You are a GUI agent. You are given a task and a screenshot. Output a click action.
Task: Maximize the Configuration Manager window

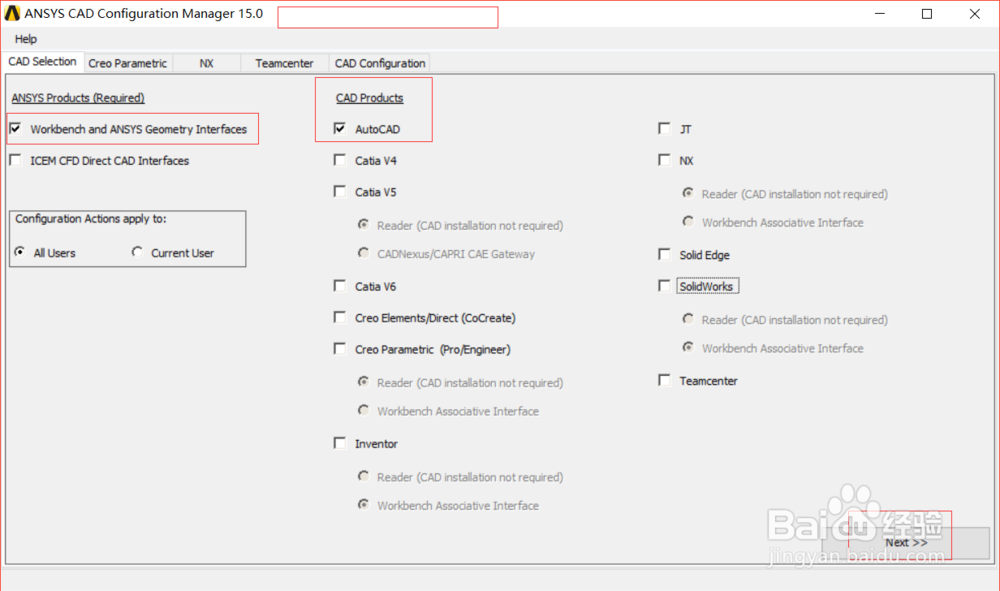click(x=927, y=13)
